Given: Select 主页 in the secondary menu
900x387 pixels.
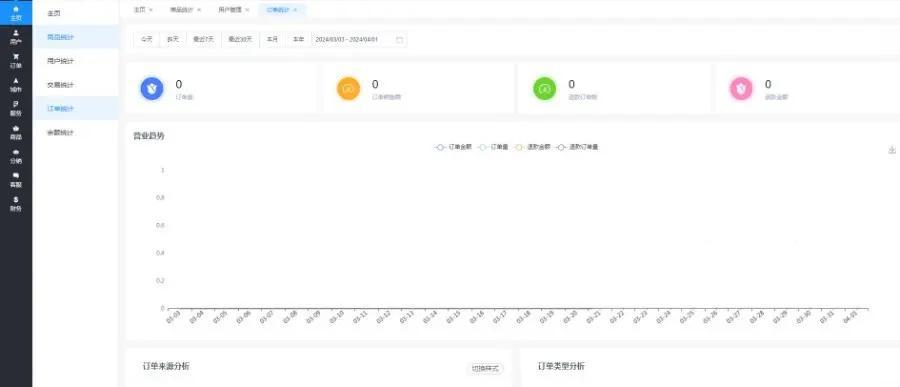Looking at the screenshot, I should [x=76, y=13].
